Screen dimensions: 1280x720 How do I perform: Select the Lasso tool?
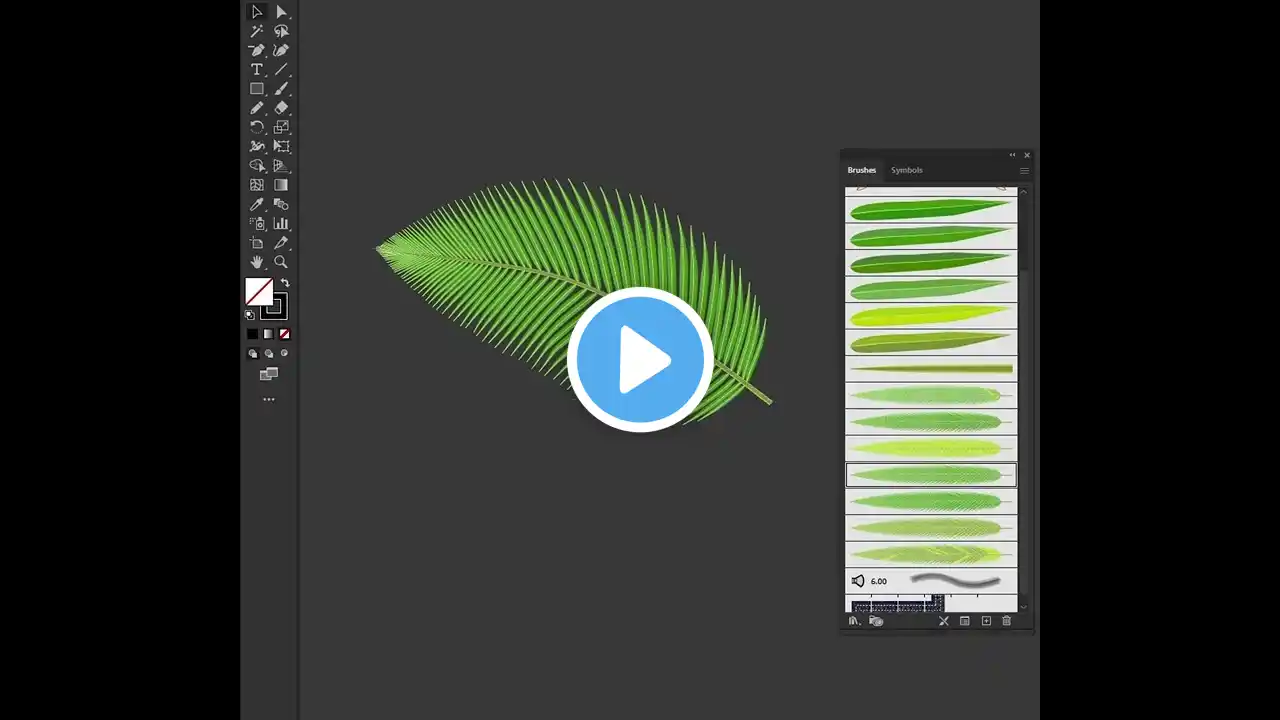(x=281, y=31)
